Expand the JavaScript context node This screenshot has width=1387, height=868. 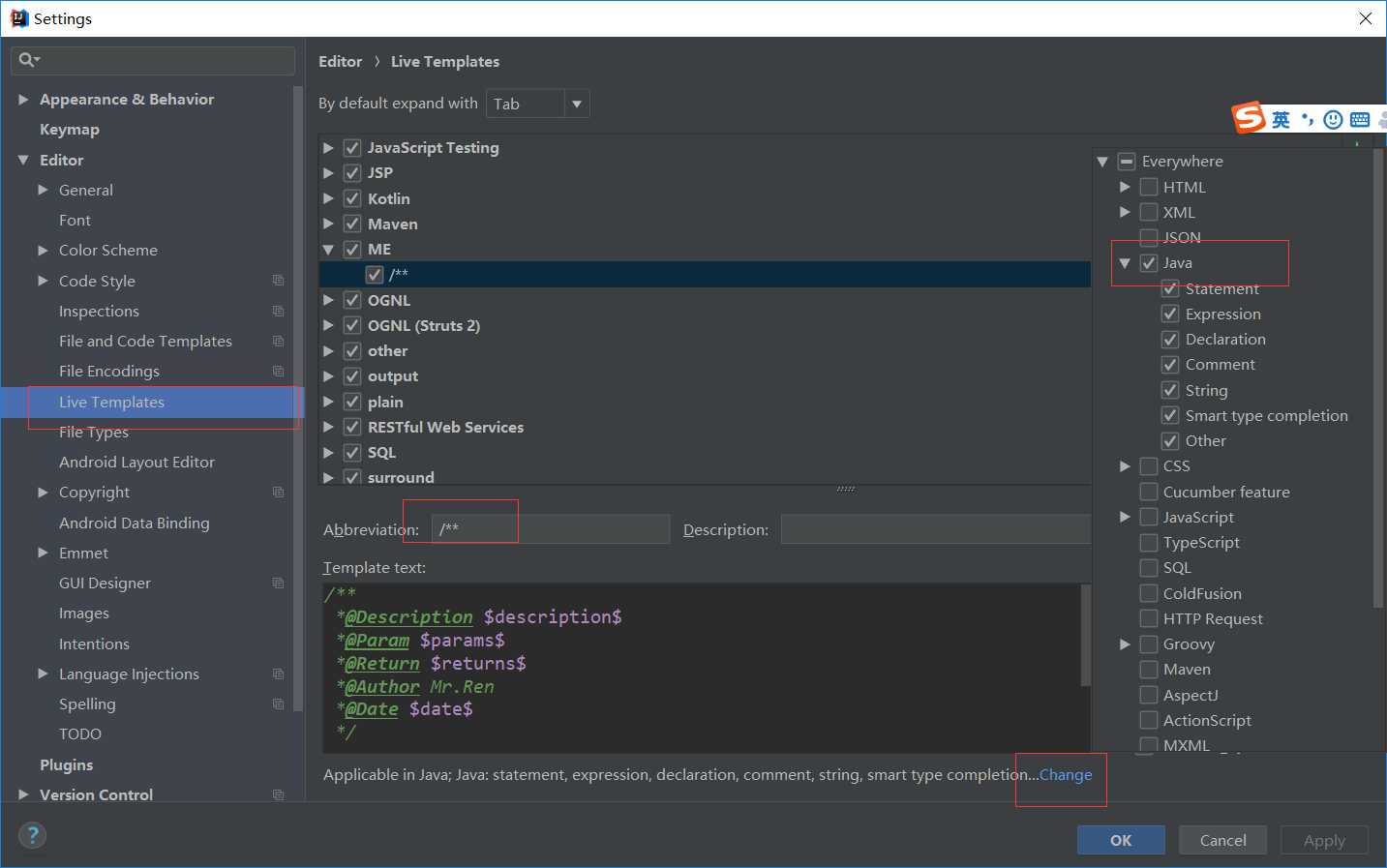(x=1125, y=517)
